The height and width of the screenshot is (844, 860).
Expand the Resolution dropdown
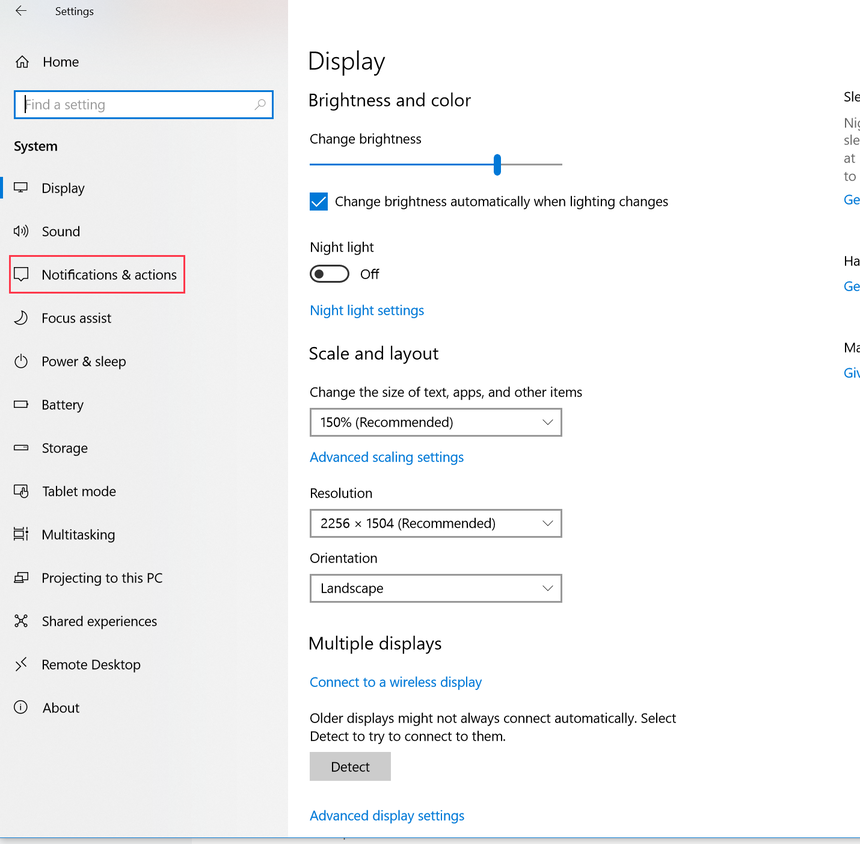[x=435, y=523]
